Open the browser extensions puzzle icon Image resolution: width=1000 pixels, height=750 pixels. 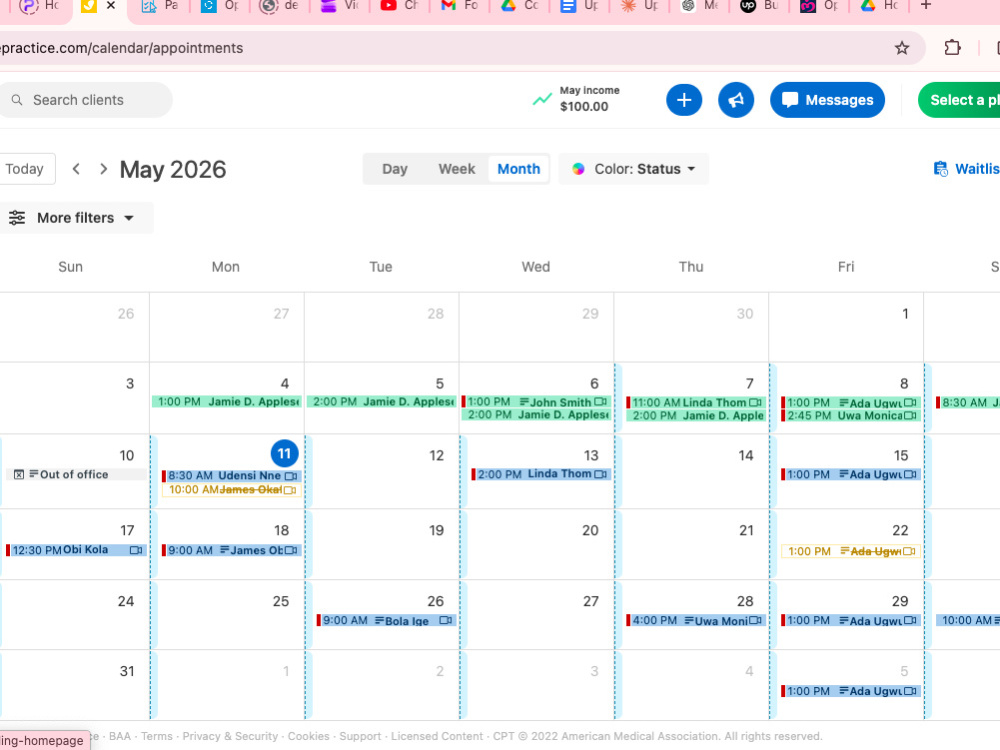click(x=952, y=48)
